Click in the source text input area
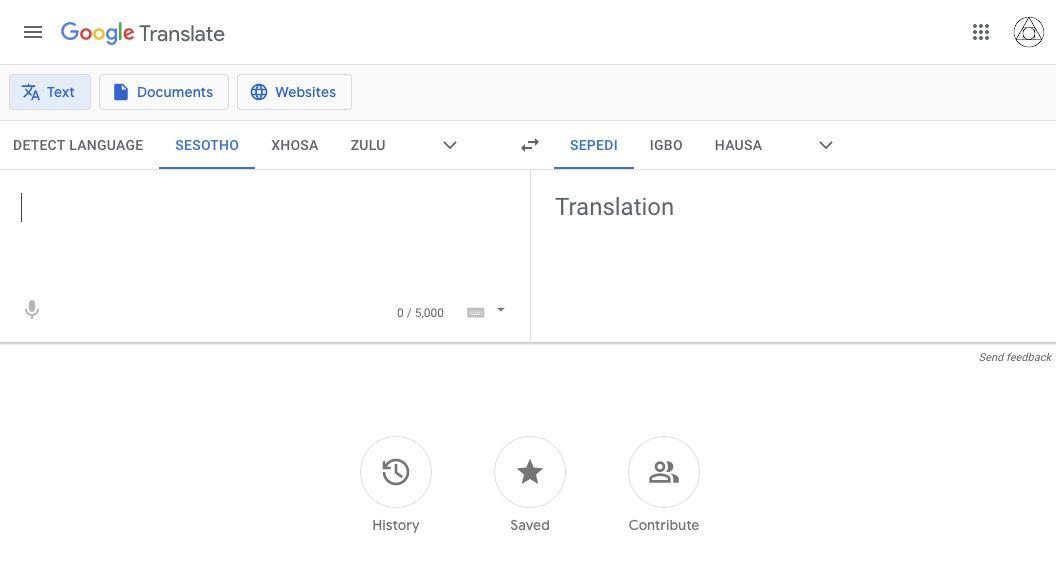 265,240
